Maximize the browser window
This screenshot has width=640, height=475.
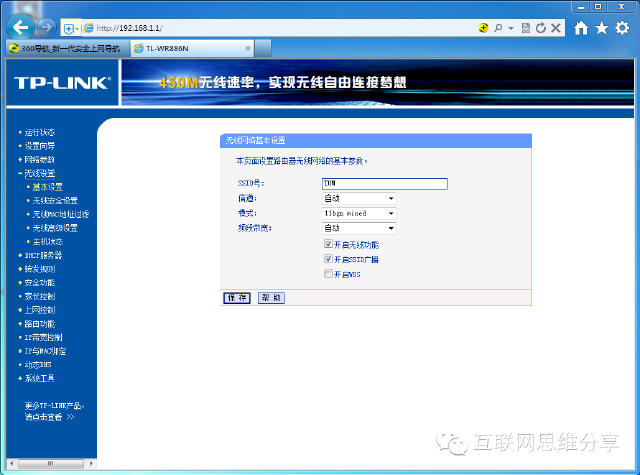click(x=598, y=7)
